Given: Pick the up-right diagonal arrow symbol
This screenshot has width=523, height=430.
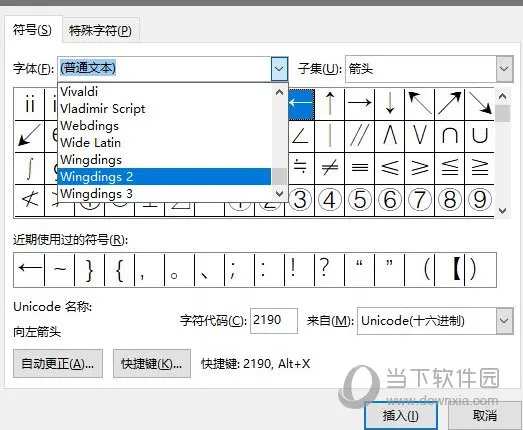Looking at the screenshot, I should click(x=450, y=104).
